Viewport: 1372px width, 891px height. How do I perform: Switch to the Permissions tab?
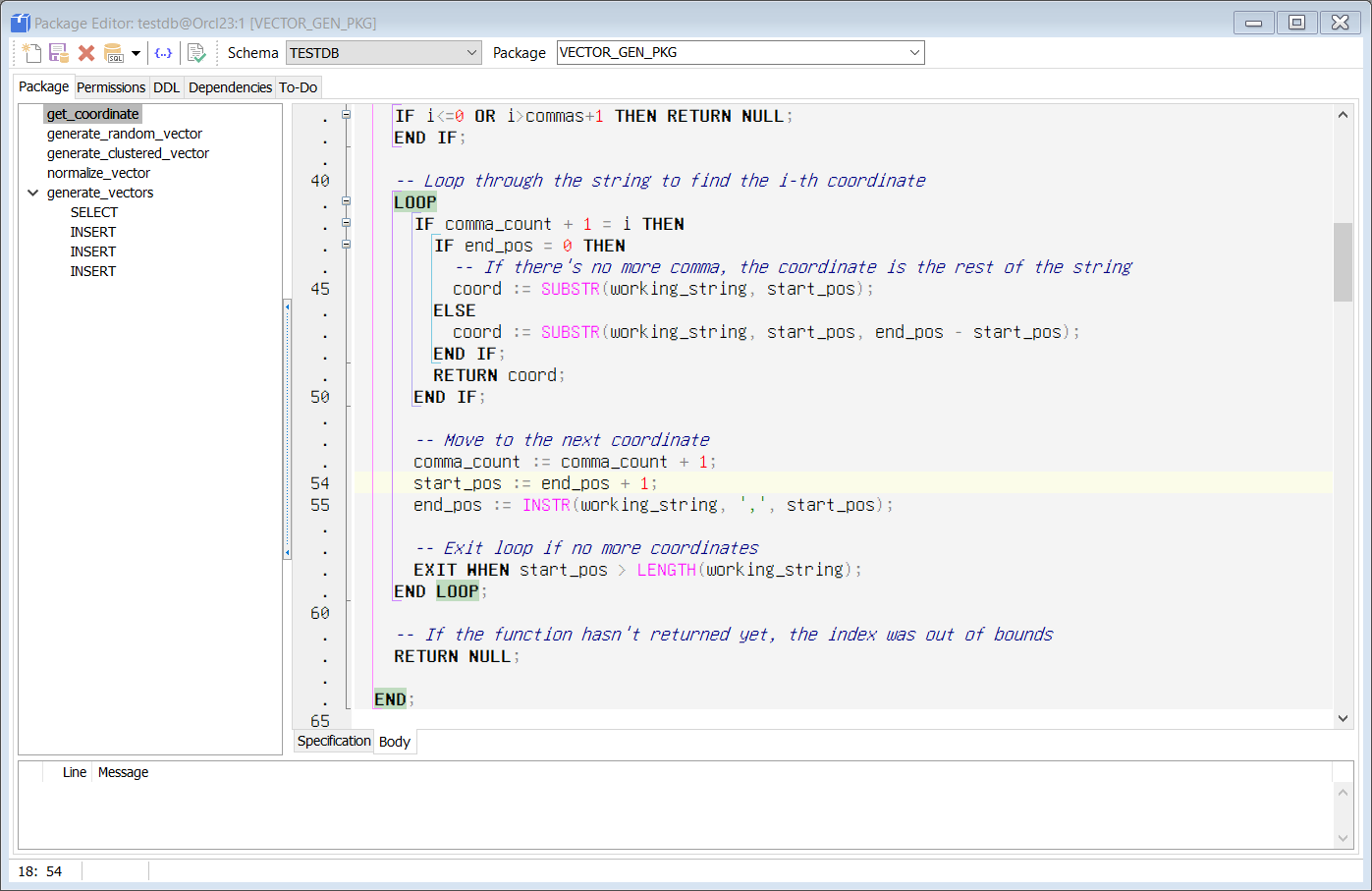[x=111, y=87]
